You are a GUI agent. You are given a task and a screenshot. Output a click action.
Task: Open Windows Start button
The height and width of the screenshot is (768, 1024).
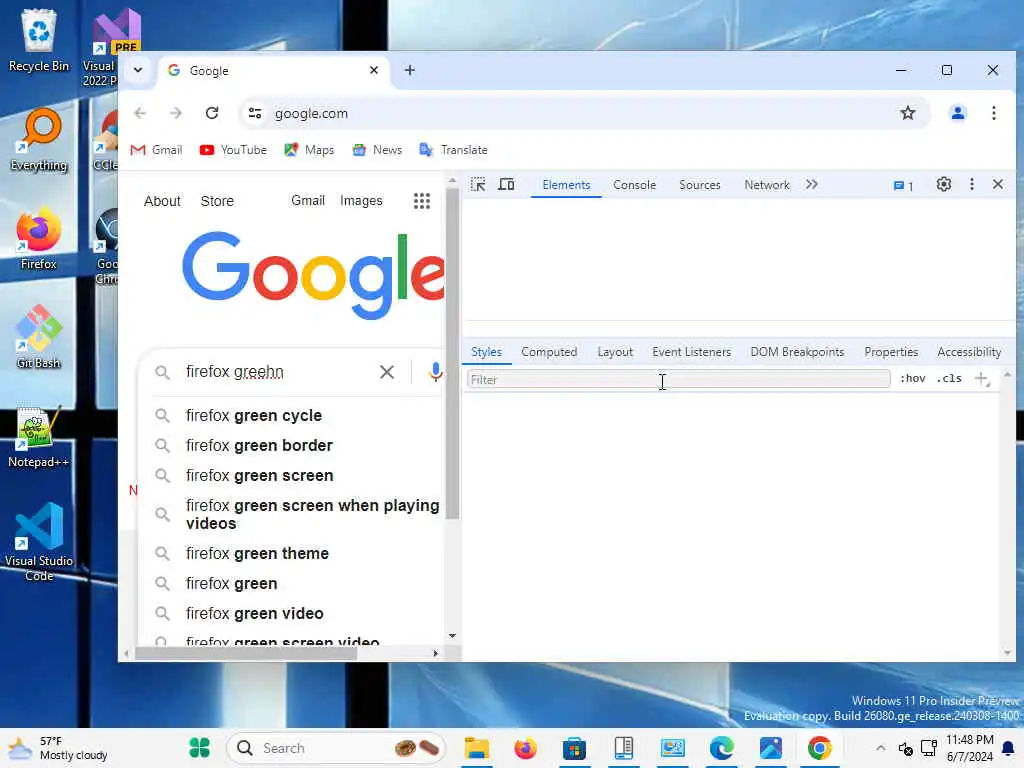[x=199, y=748]
